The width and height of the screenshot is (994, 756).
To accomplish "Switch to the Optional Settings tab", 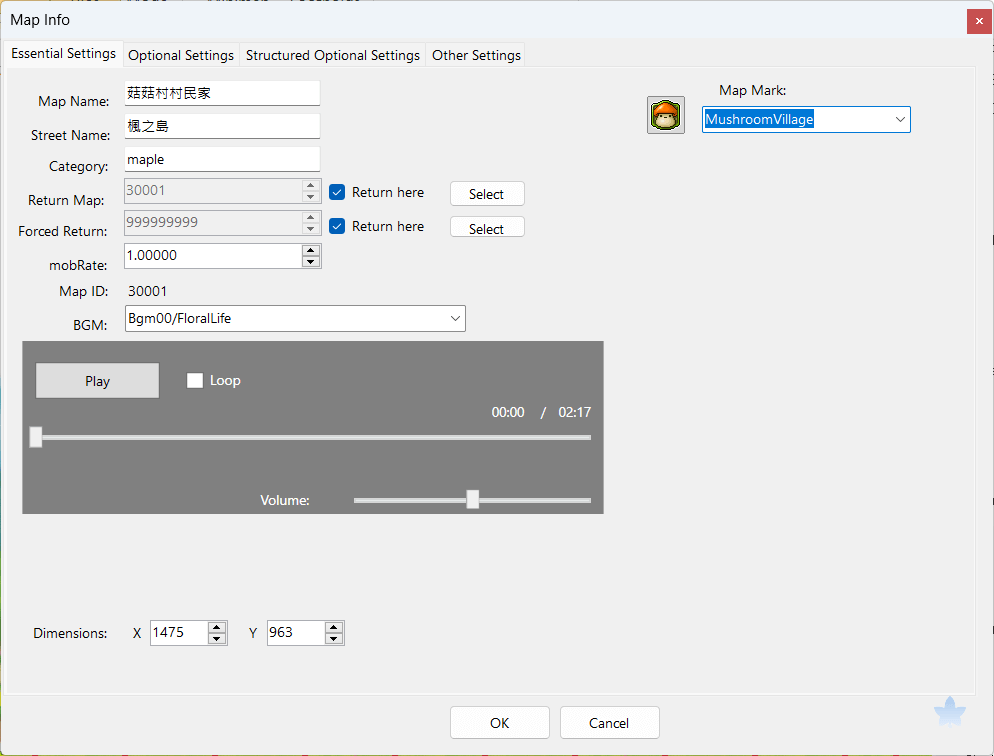I will 181,55.
